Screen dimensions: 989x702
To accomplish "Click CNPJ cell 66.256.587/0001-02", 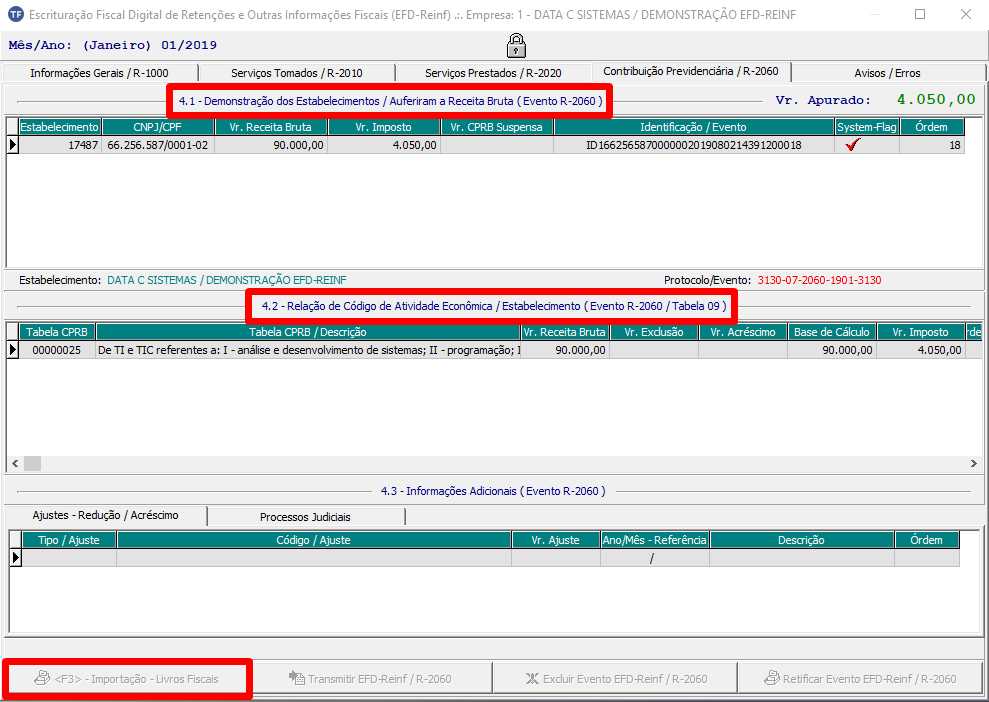I will [x=158, y=145].
